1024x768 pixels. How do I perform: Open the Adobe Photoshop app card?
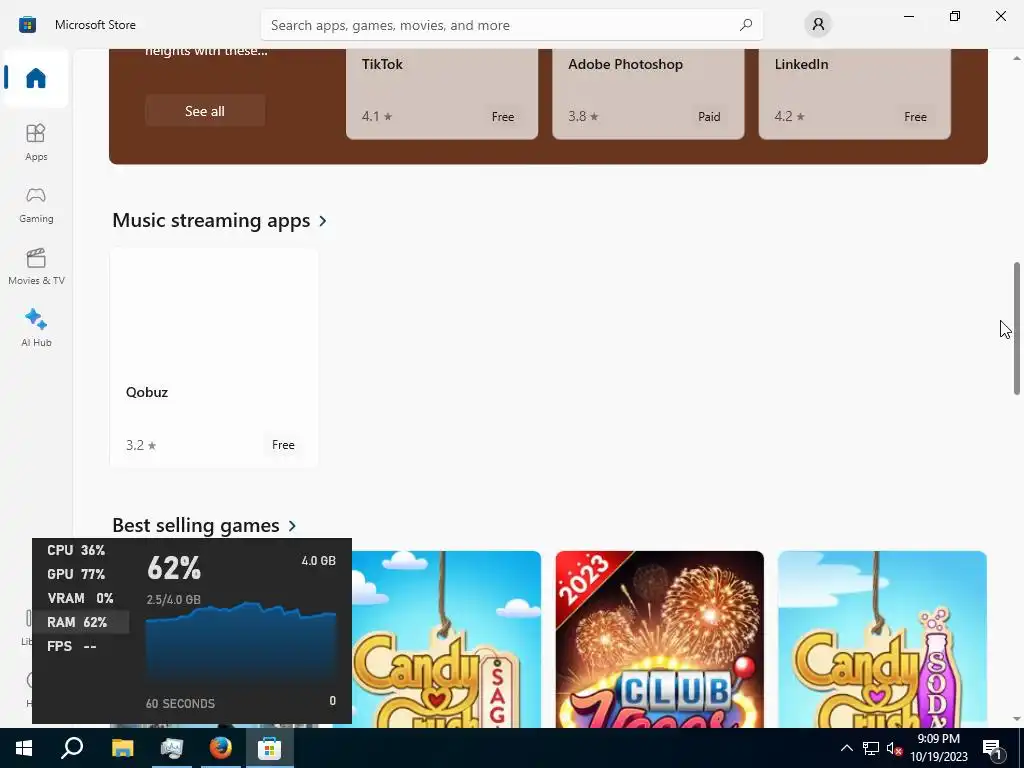(x=648, y=94)
